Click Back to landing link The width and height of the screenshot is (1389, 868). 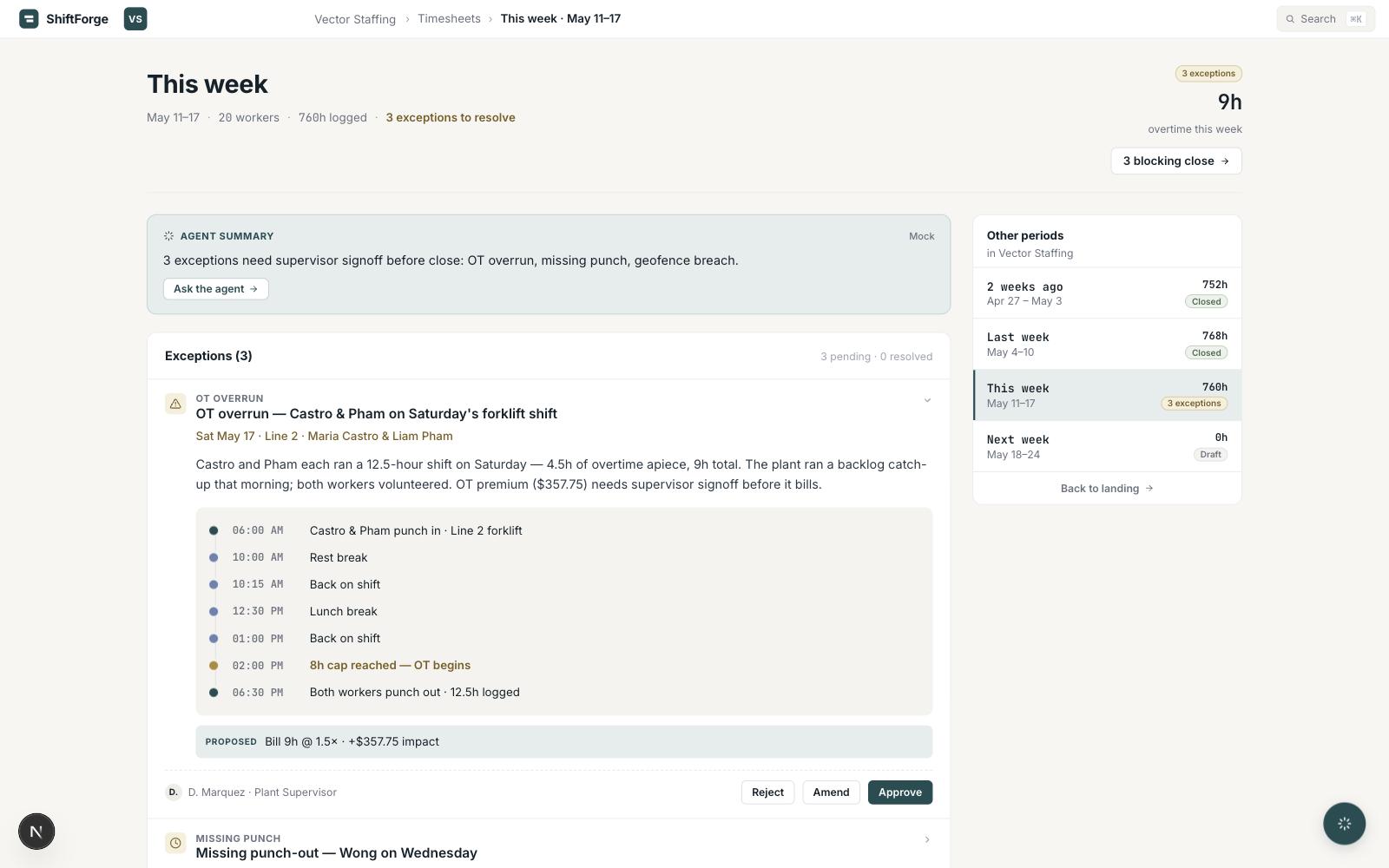[x=1107, y=489]
